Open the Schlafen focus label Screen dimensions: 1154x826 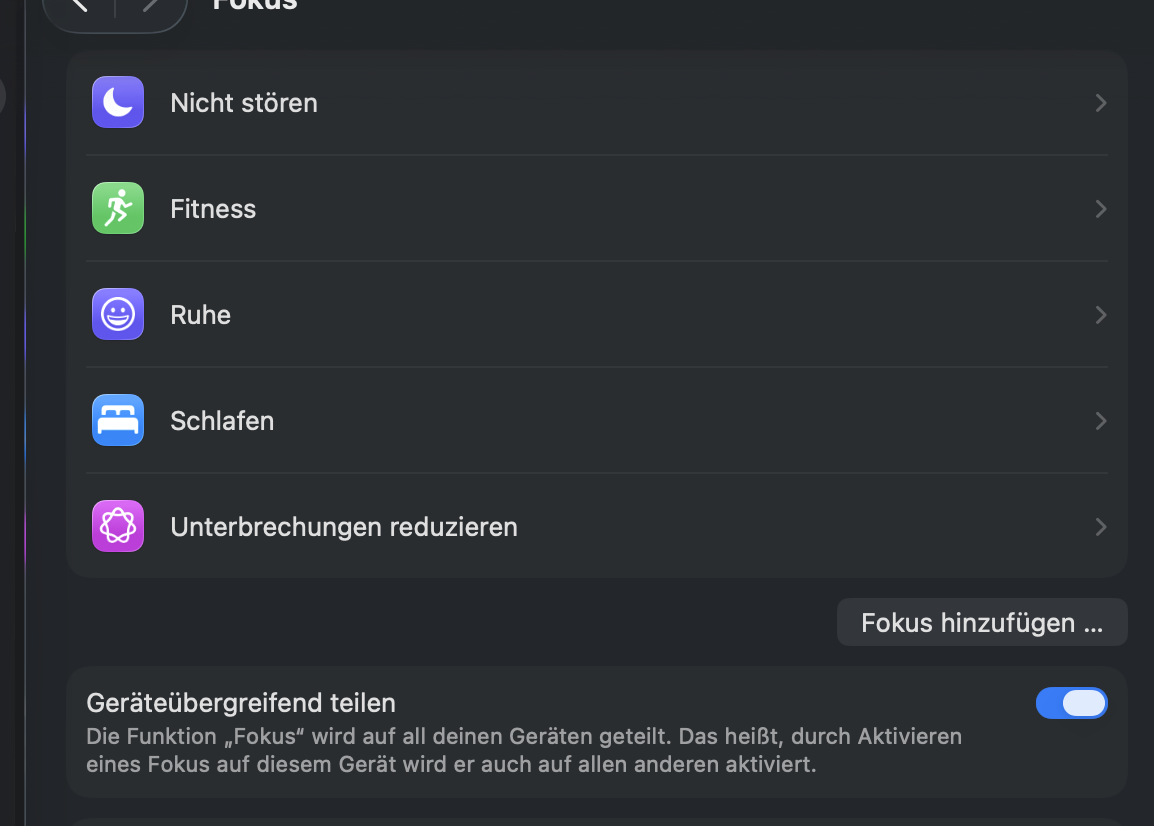222,421
